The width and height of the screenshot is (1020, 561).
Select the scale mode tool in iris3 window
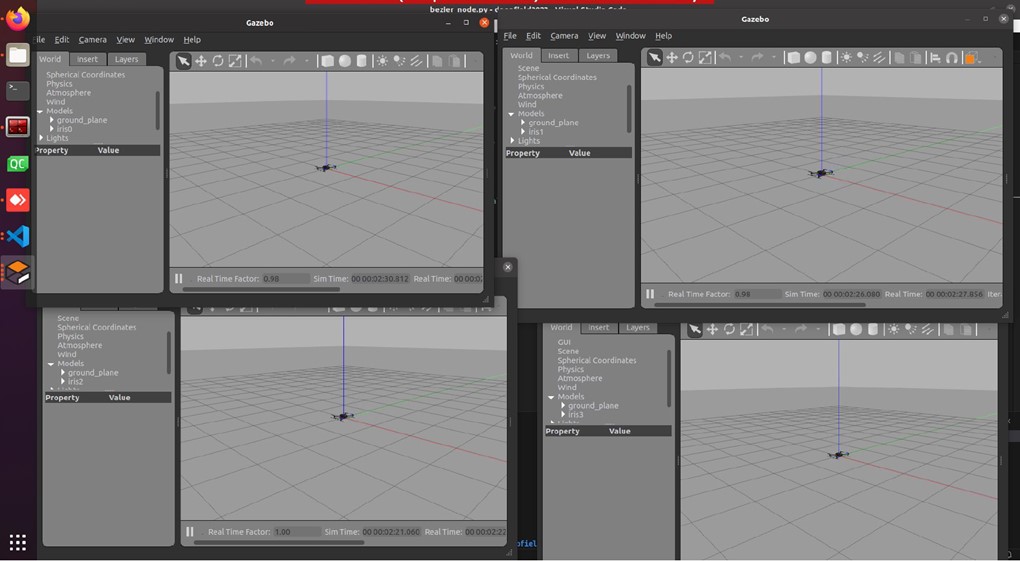tap(746, 330)
